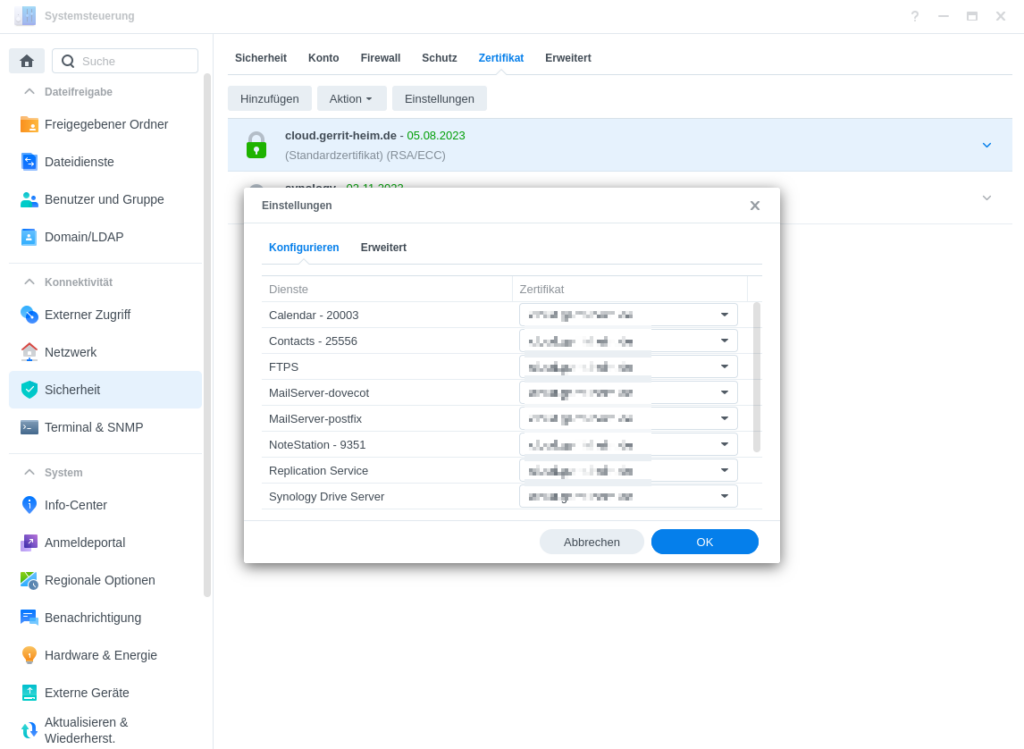The height and width of the screenshot is (749, 1024).
Task: Click the Zertifikat column header
Action: [x=630, y=289]
